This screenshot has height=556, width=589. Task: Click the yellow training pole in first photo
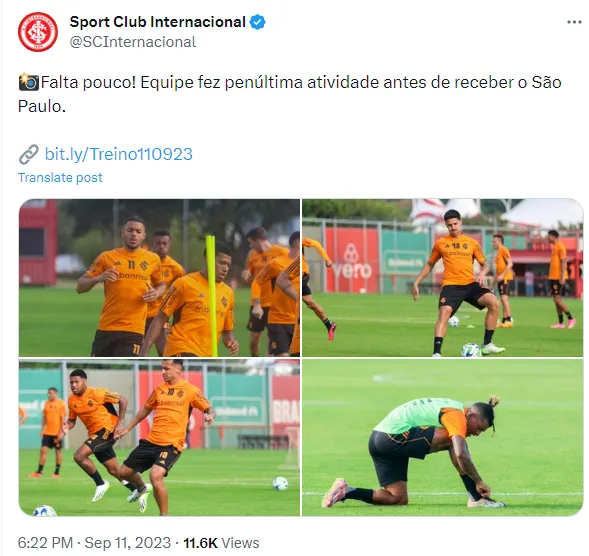[x=211, y=296]
